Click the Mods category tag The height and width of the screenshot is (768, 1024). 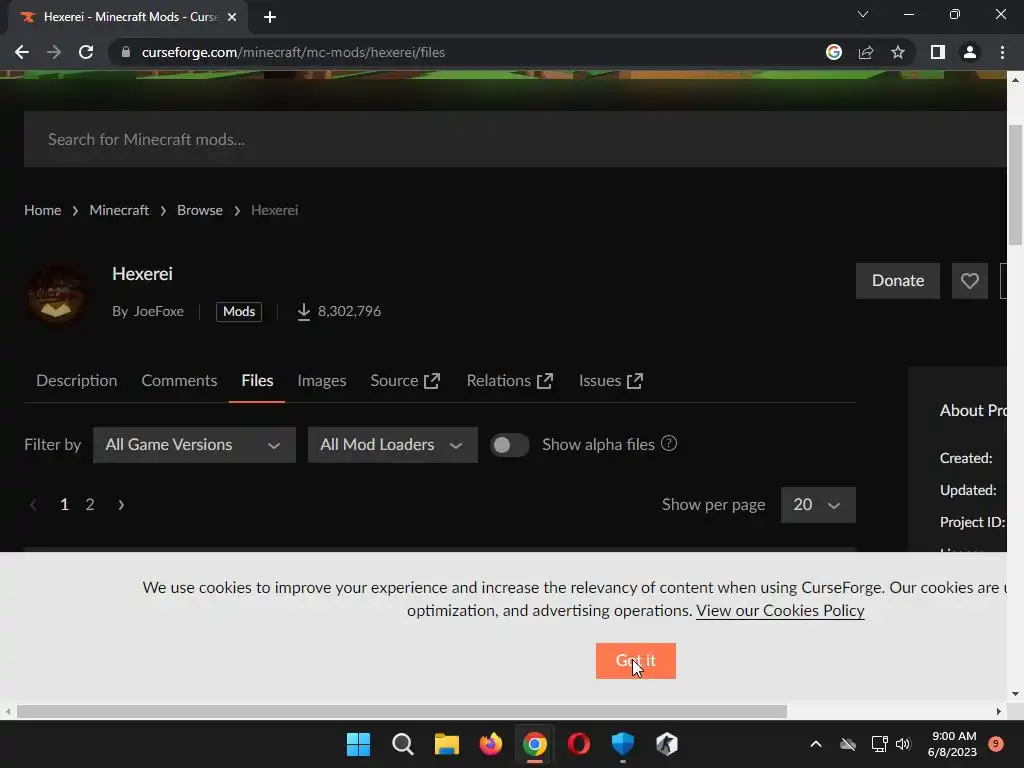point(239,312)
